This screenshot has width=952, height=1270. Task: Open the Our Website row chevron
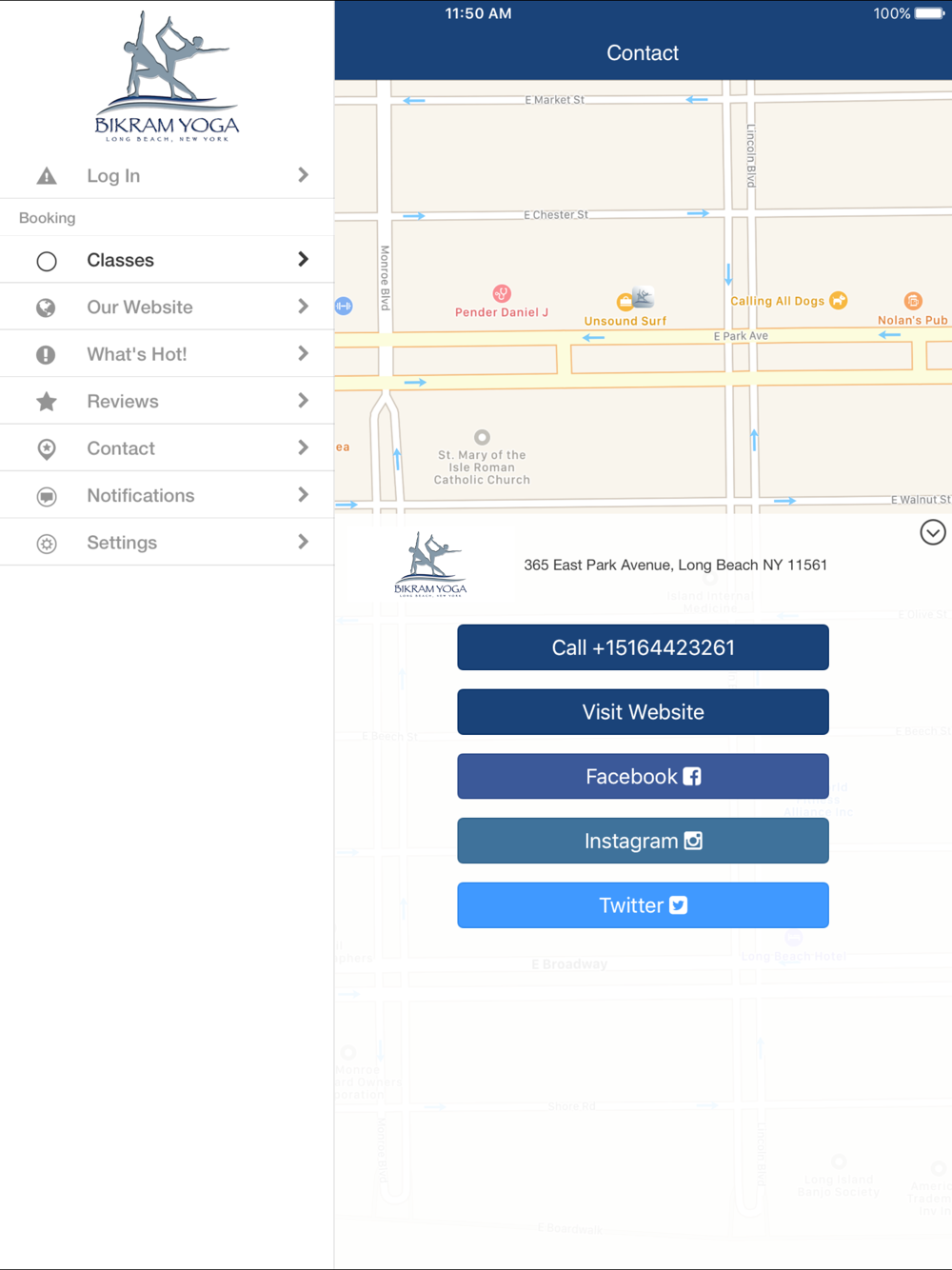[x=303, y=307]
